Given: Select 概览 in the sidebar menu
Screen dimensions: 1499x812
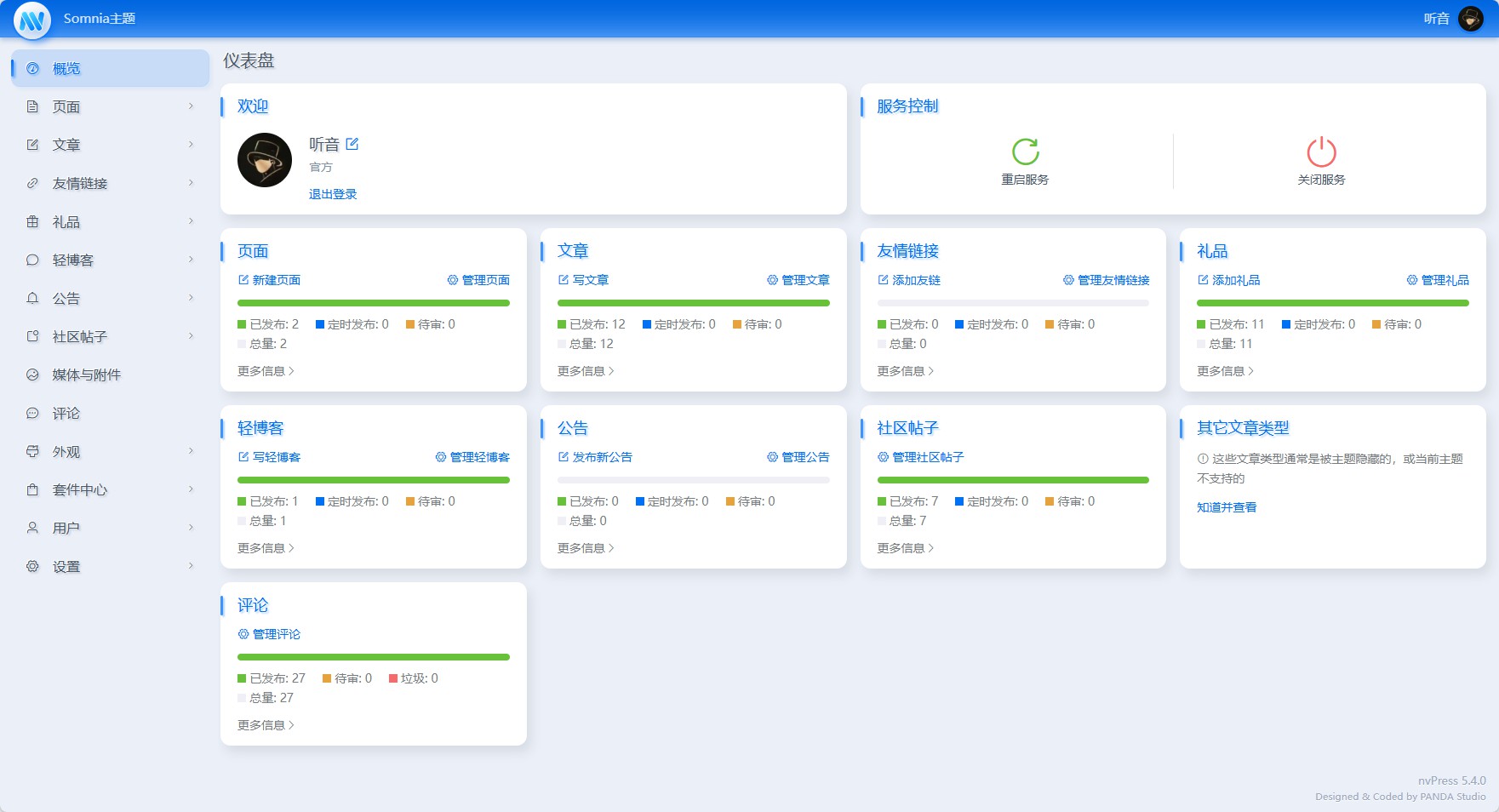Looking at the screenshot, I should click(x=111, y=68).
